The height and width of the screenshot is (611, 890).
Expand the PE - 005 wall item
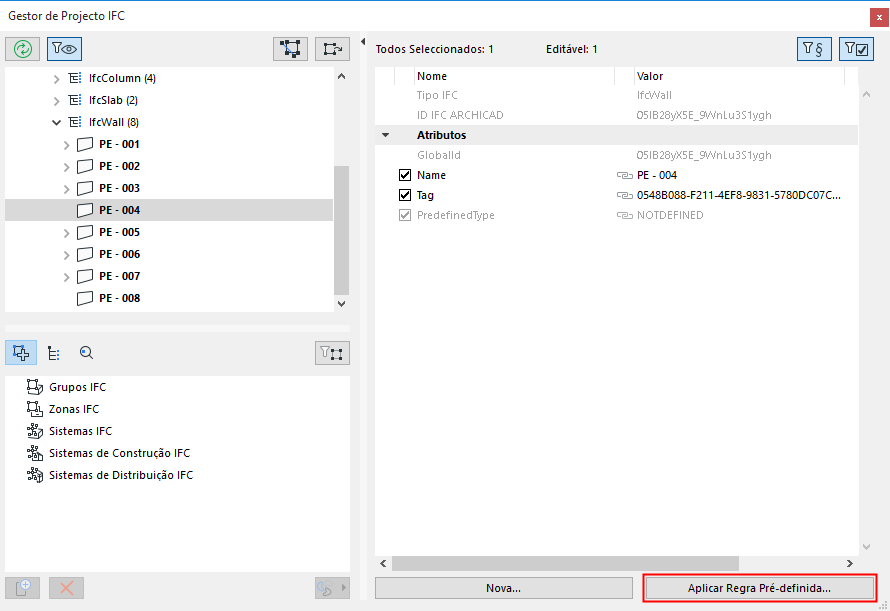click(x=66, y=233)
